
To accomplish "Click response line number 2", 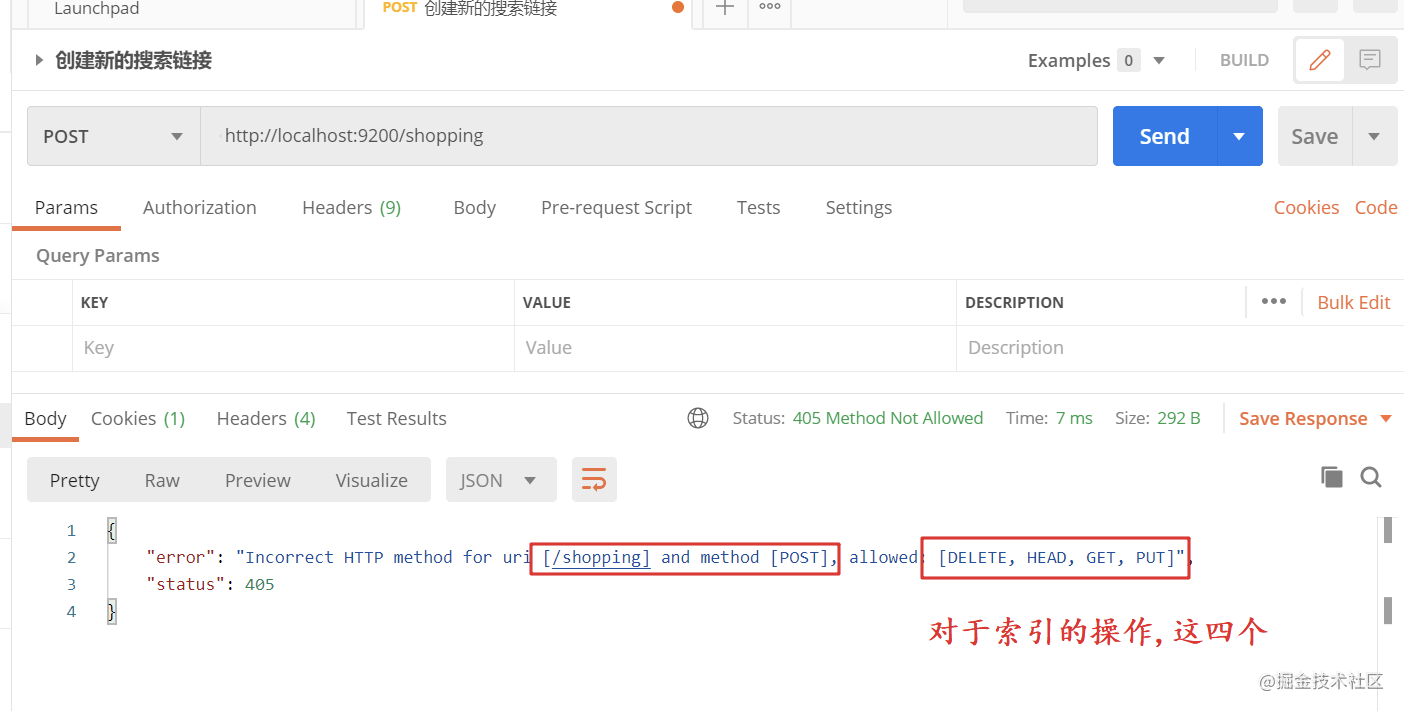I will 71,557.
